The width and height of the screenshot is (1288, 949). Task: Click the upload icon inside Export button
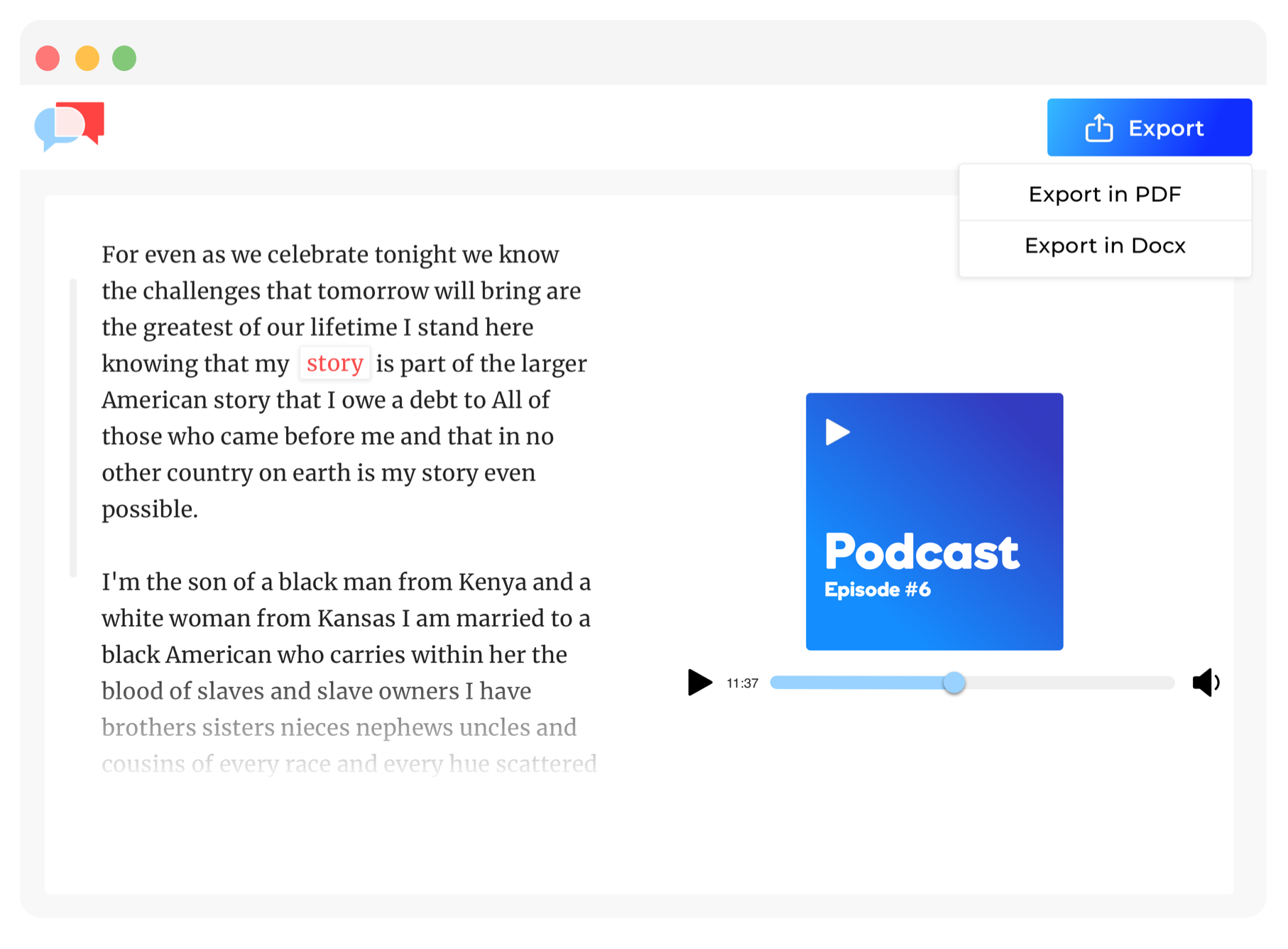(x=1098, y=127)
